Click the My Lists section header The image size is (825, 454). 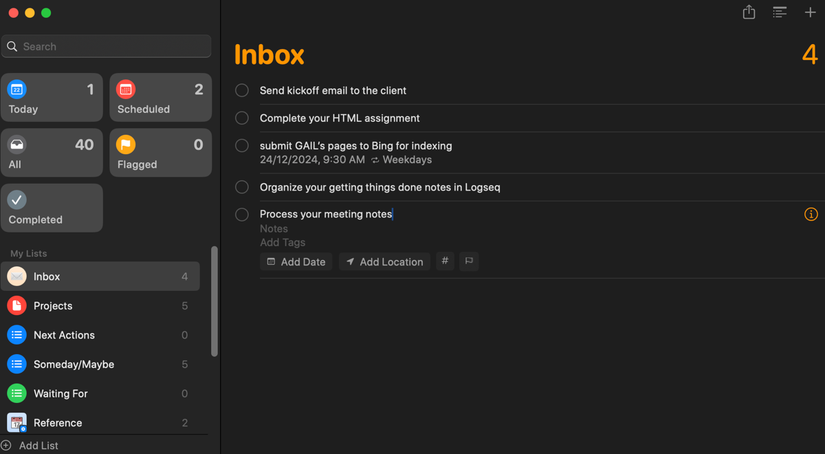[28, 254]
